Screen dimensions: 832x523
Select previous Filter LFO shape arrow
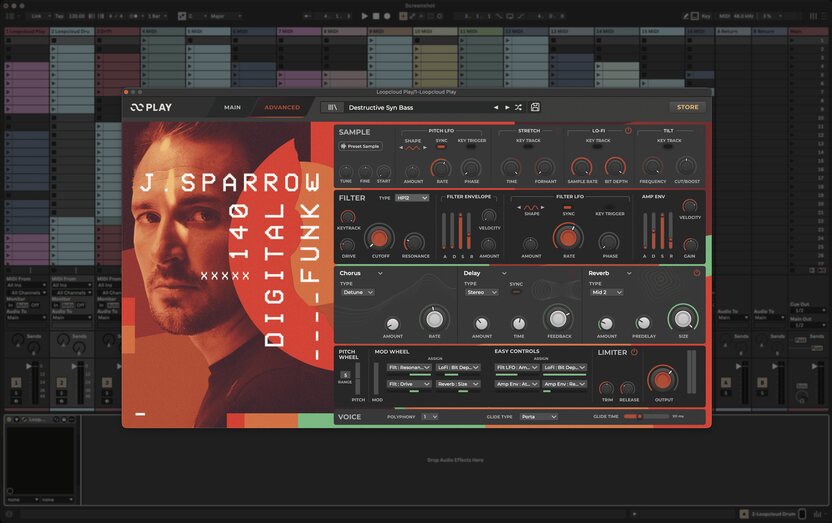(x=519, y=207)
